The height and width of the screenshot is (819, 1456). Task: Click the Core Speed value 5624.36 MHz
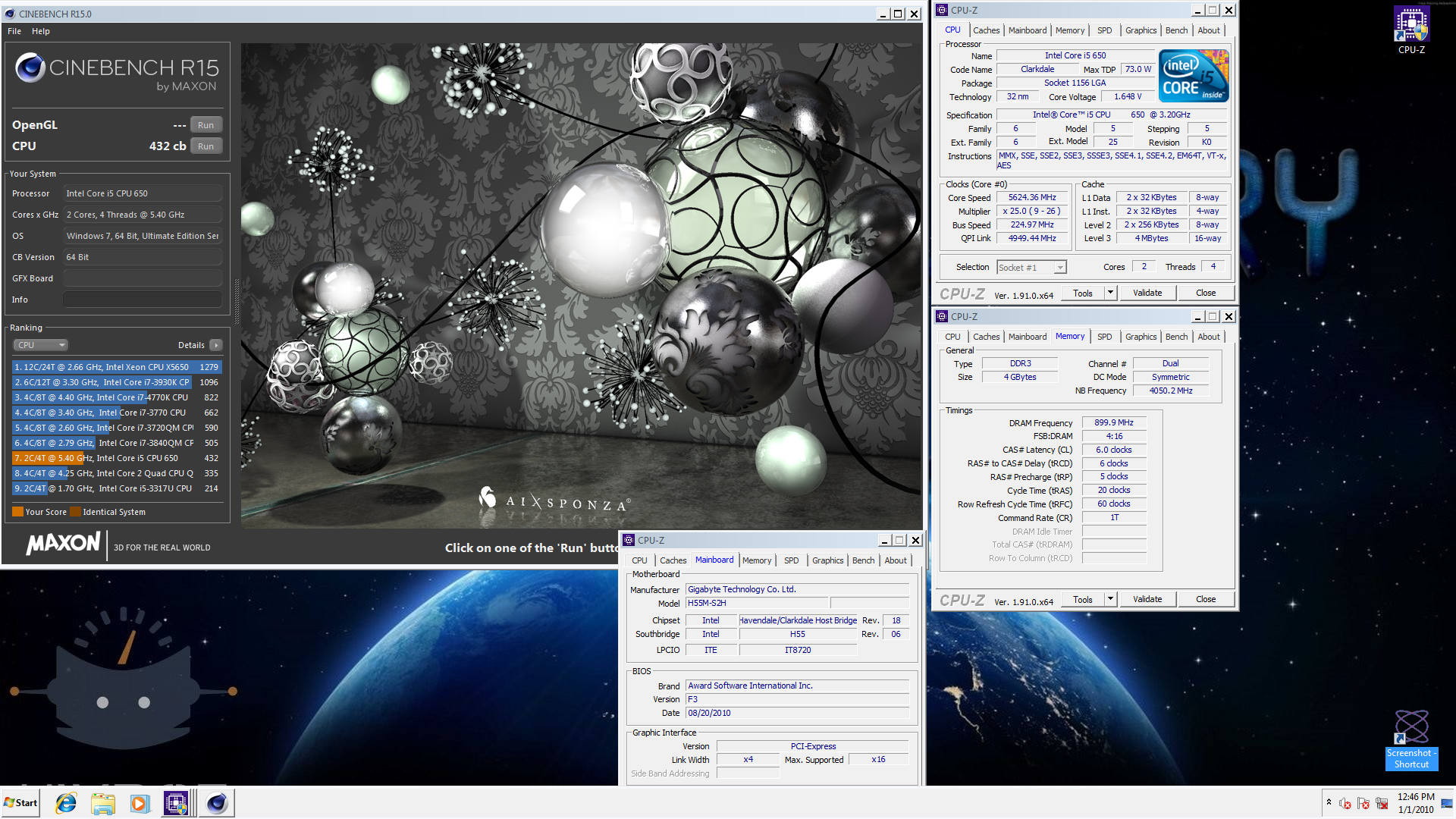[x=1031, y=197]
